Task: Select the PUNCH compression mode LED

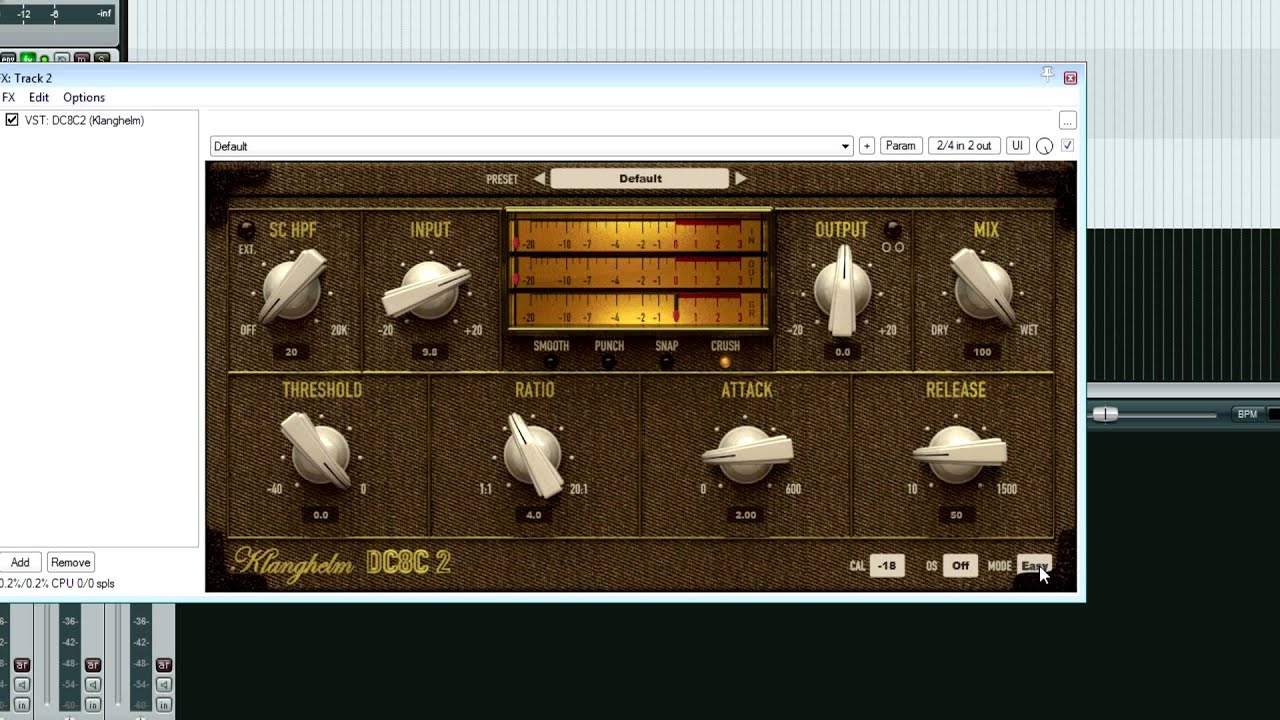Action: click(x=609, y=362)
